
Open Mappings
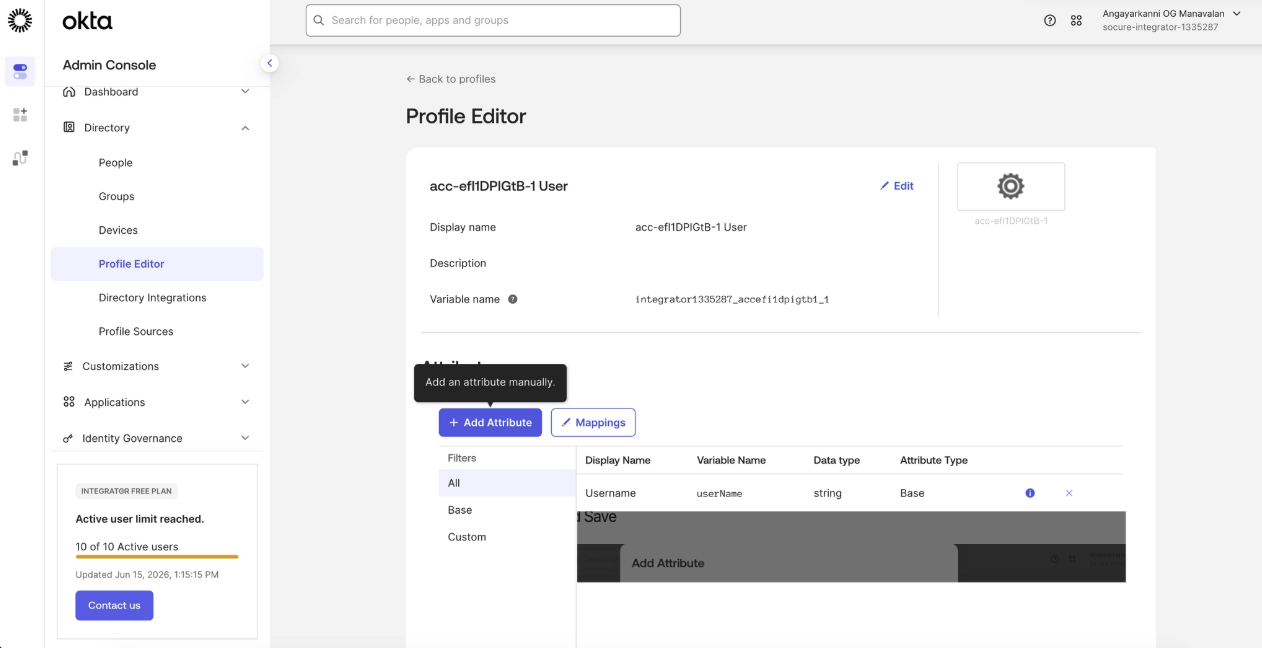(x=593, y=422)
